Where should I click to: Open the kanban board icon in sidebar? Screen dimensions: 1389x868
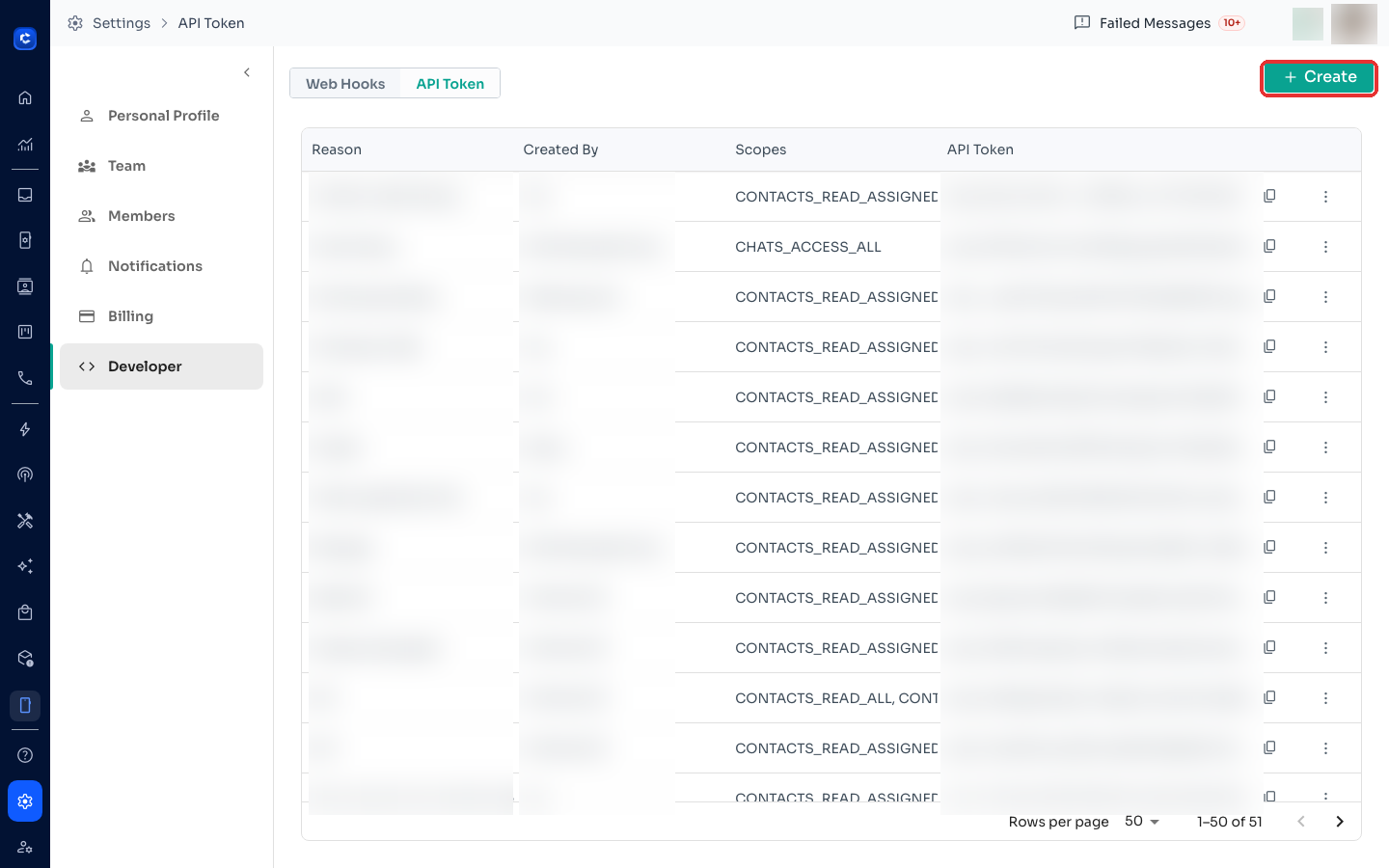(25, 332)
